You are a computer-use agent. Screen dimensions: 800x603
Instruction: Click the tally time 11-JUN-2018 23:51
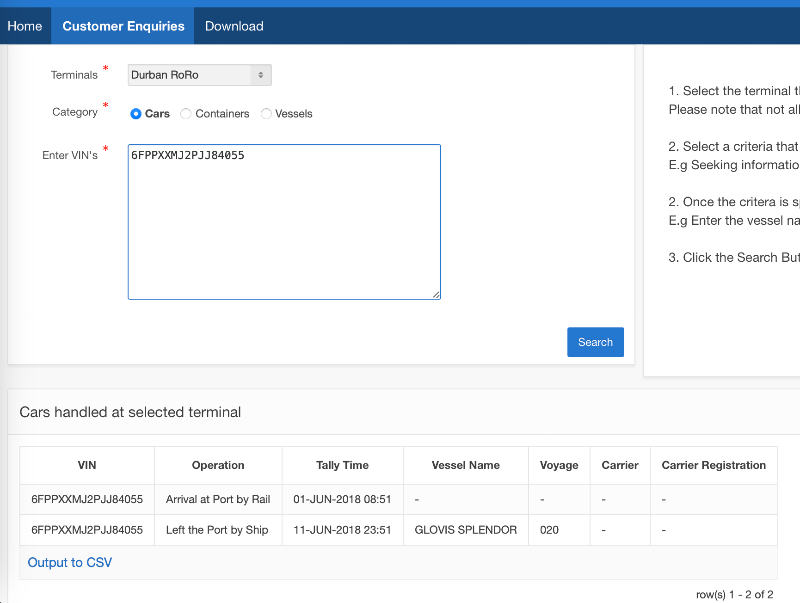pyautogui.click(x=342, y=530)
